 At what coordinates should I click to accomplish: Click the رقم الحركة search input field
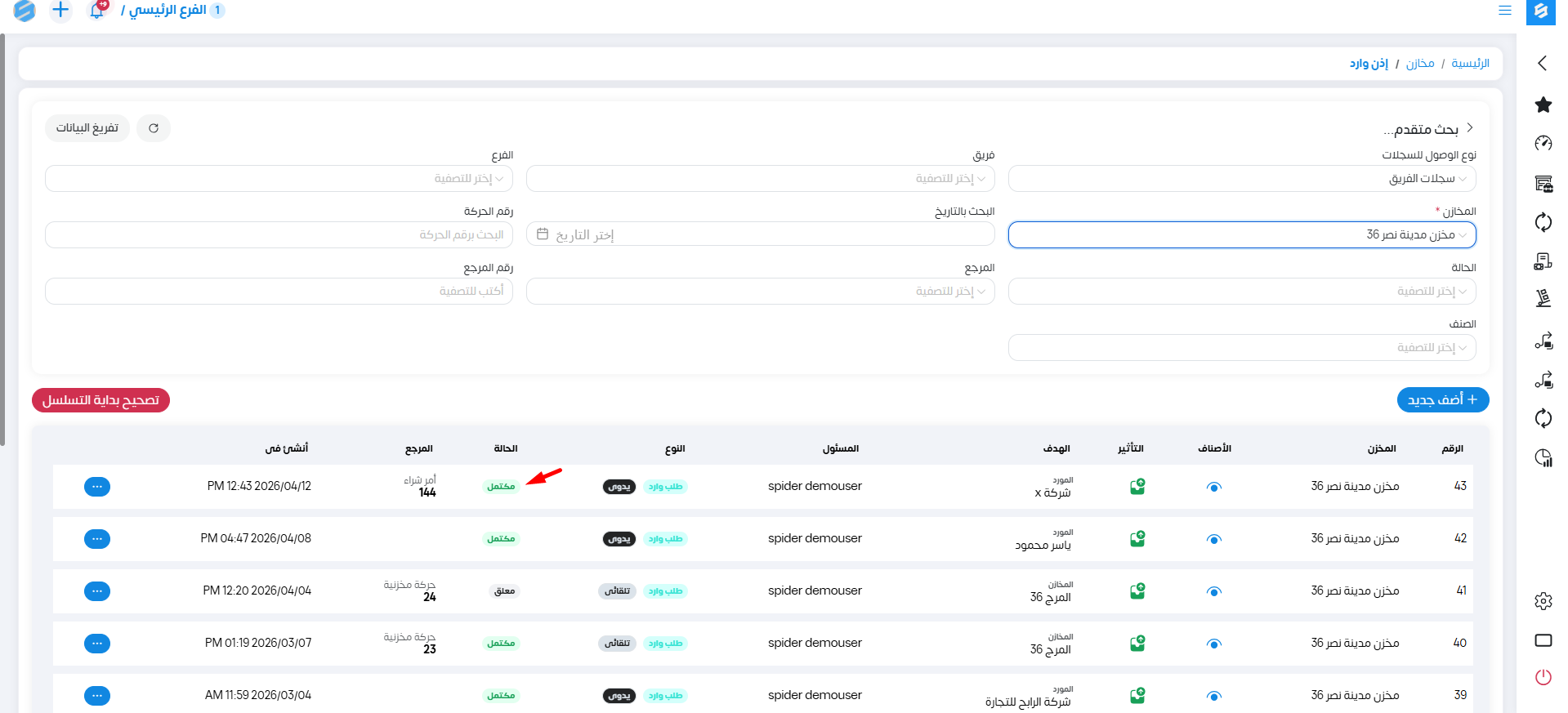coord(279,235)
